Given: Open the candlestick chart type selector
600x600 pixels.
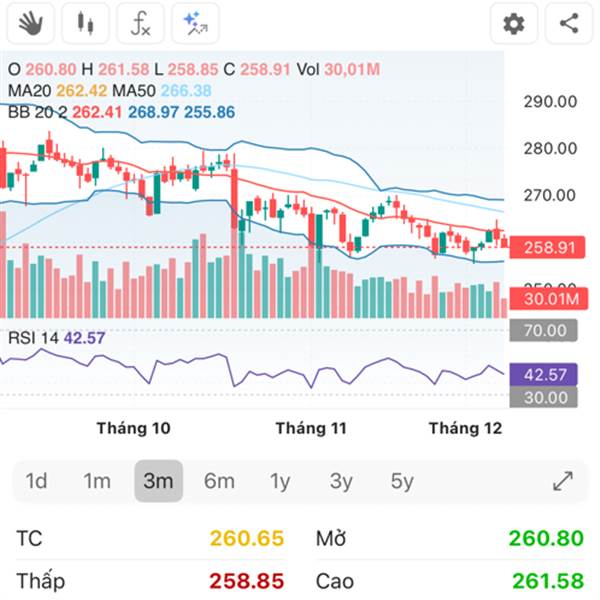Looking at the screenshot, I should click(x=85, y=23).
